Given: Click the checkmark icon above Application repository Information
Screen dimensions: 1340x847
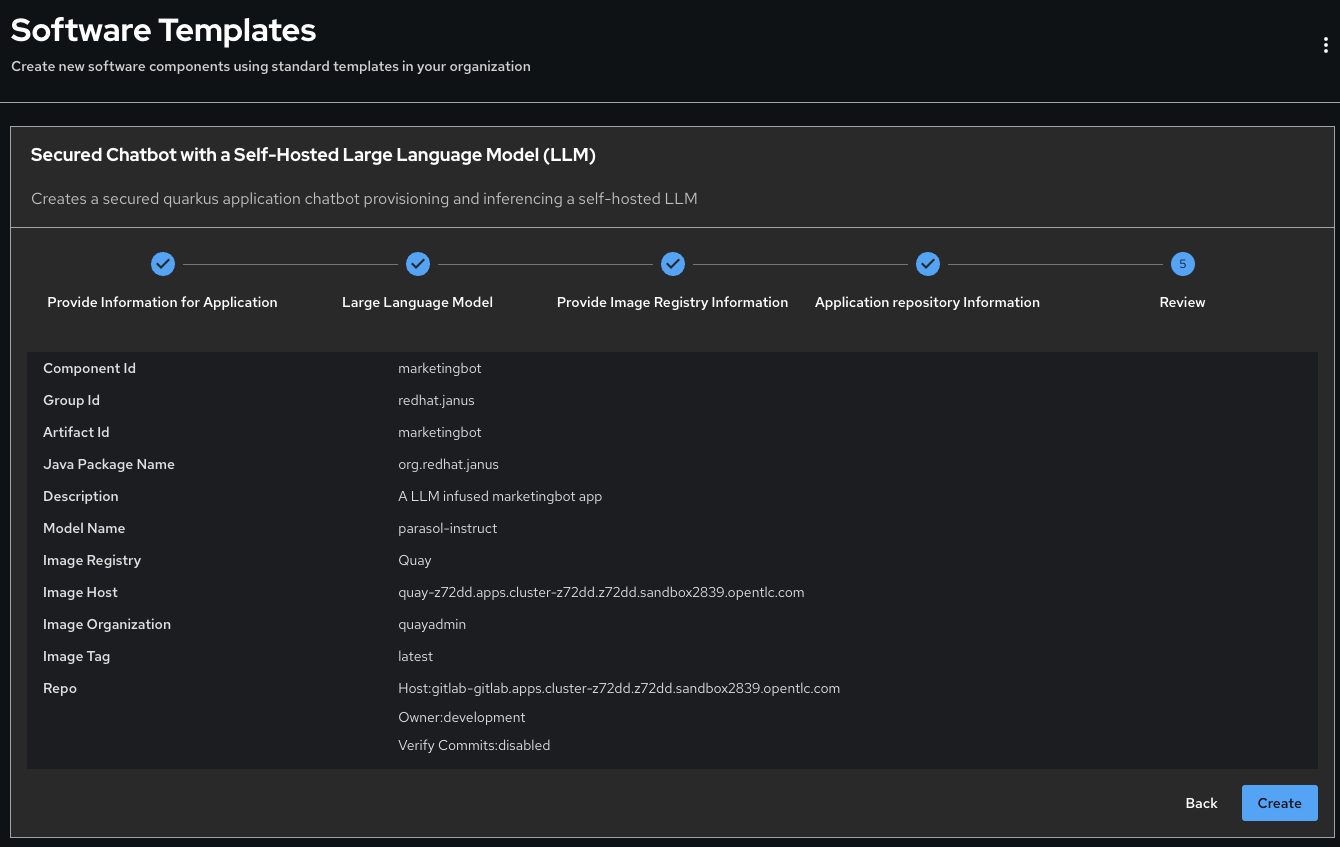Looking at the screenshot, I should pyautogui.click(x=928, y=264).
